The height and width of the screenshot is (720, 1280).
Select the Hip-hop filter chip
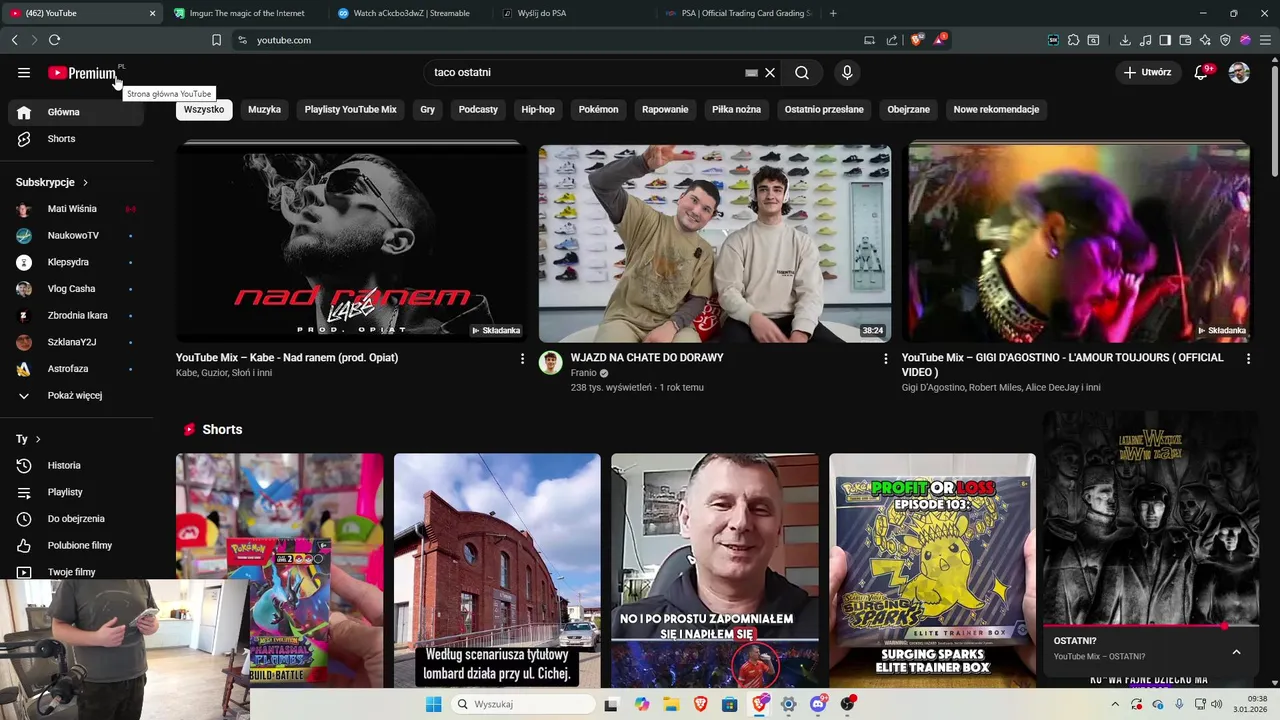click(x=538, y=109)
